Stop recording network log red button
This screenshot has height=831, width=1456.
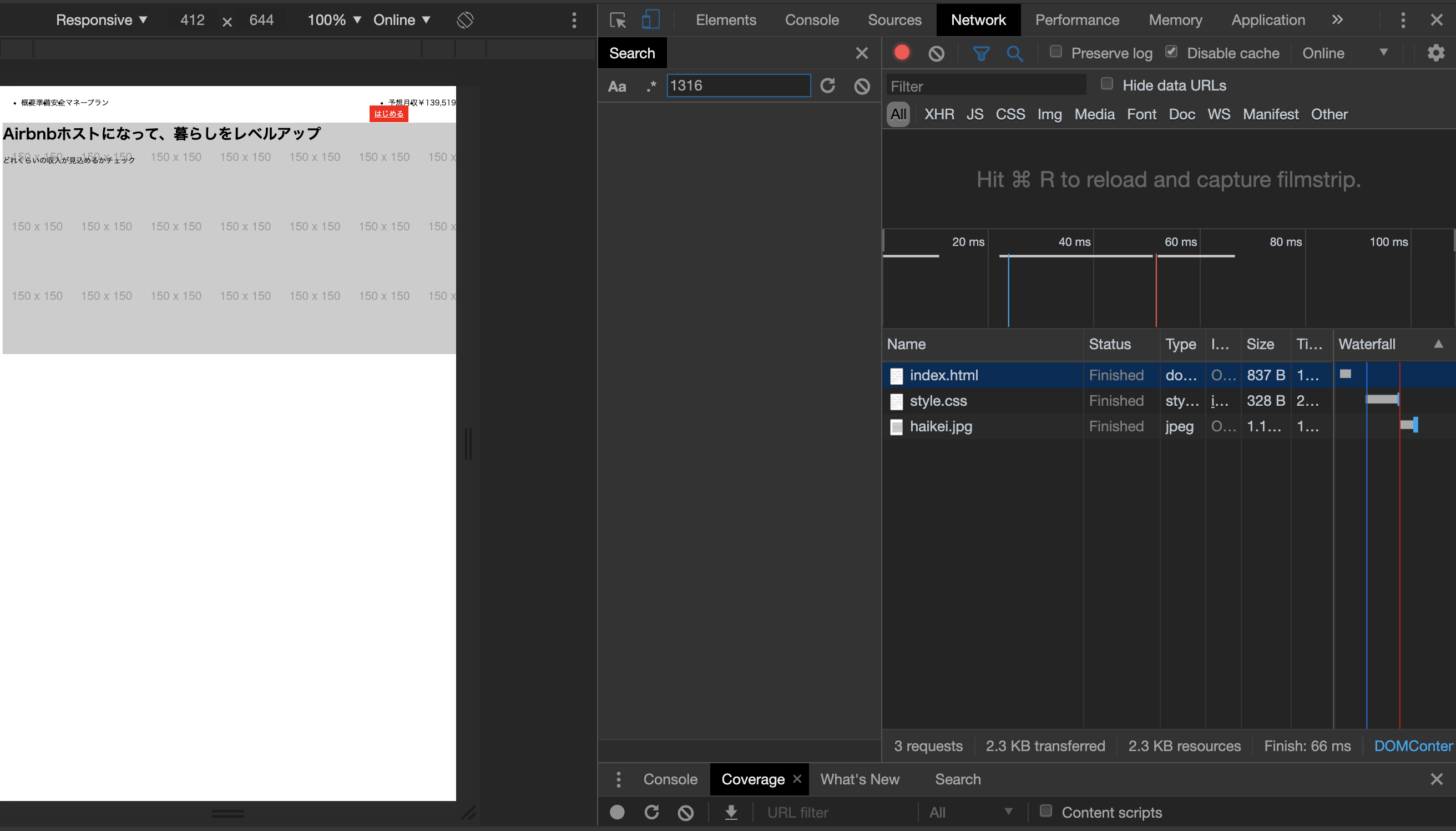coord(902,53)
